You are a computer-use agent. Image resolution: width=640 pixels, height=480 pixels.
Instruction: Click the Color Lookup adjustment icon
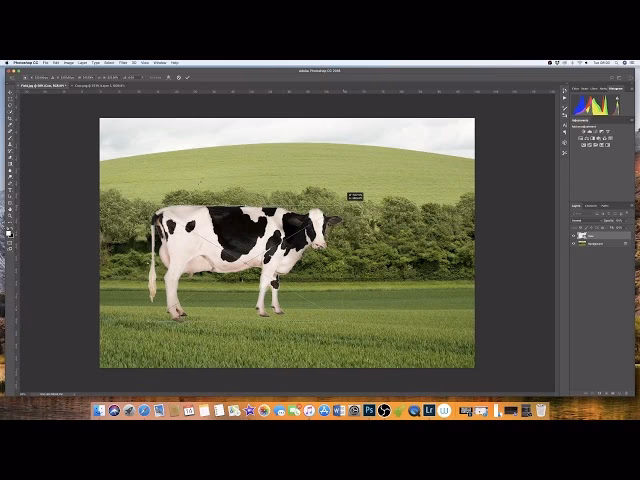pos(611,138)
